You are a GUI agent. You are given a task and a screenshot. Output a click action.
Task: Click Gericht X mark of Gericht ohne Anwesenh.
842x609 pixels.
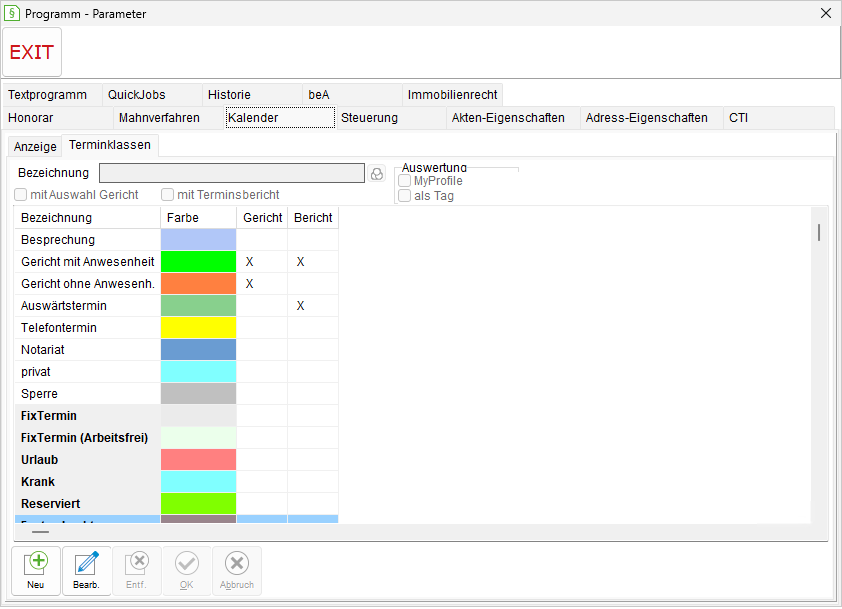point(249,284)
